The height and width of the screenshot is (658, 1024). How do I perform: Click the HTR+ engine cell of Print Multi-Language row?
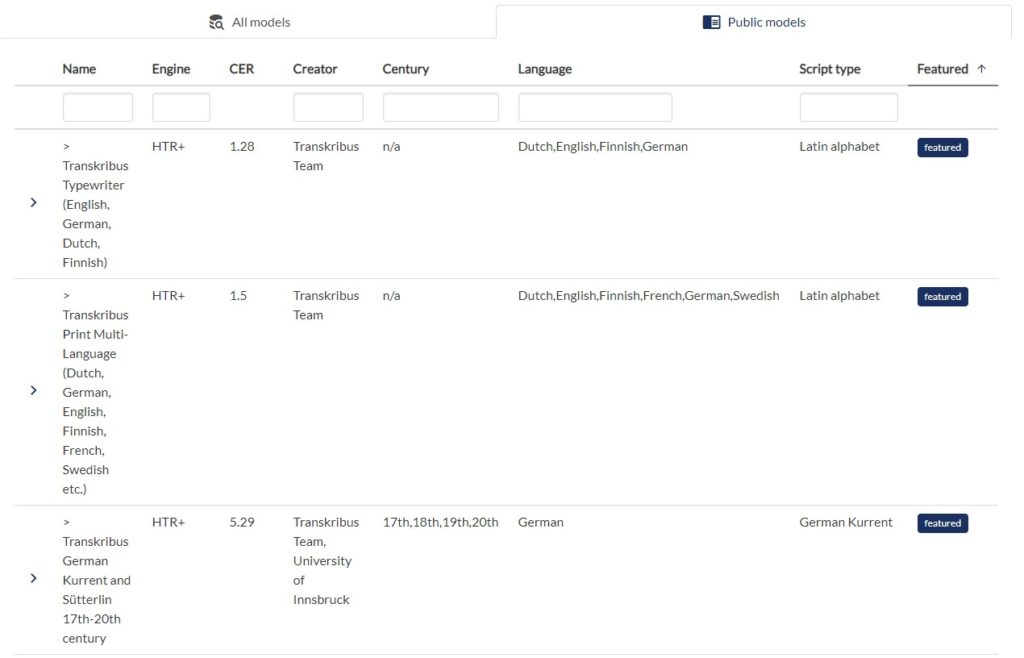168,296
